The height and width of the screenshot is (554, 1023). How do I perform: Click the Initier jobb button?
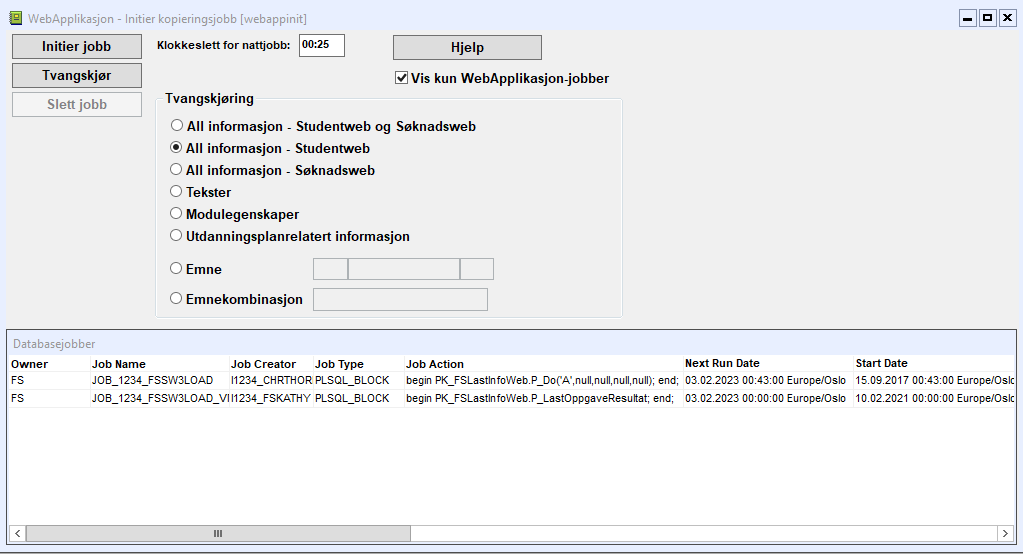pyautogui.click(x=76, y=46)
